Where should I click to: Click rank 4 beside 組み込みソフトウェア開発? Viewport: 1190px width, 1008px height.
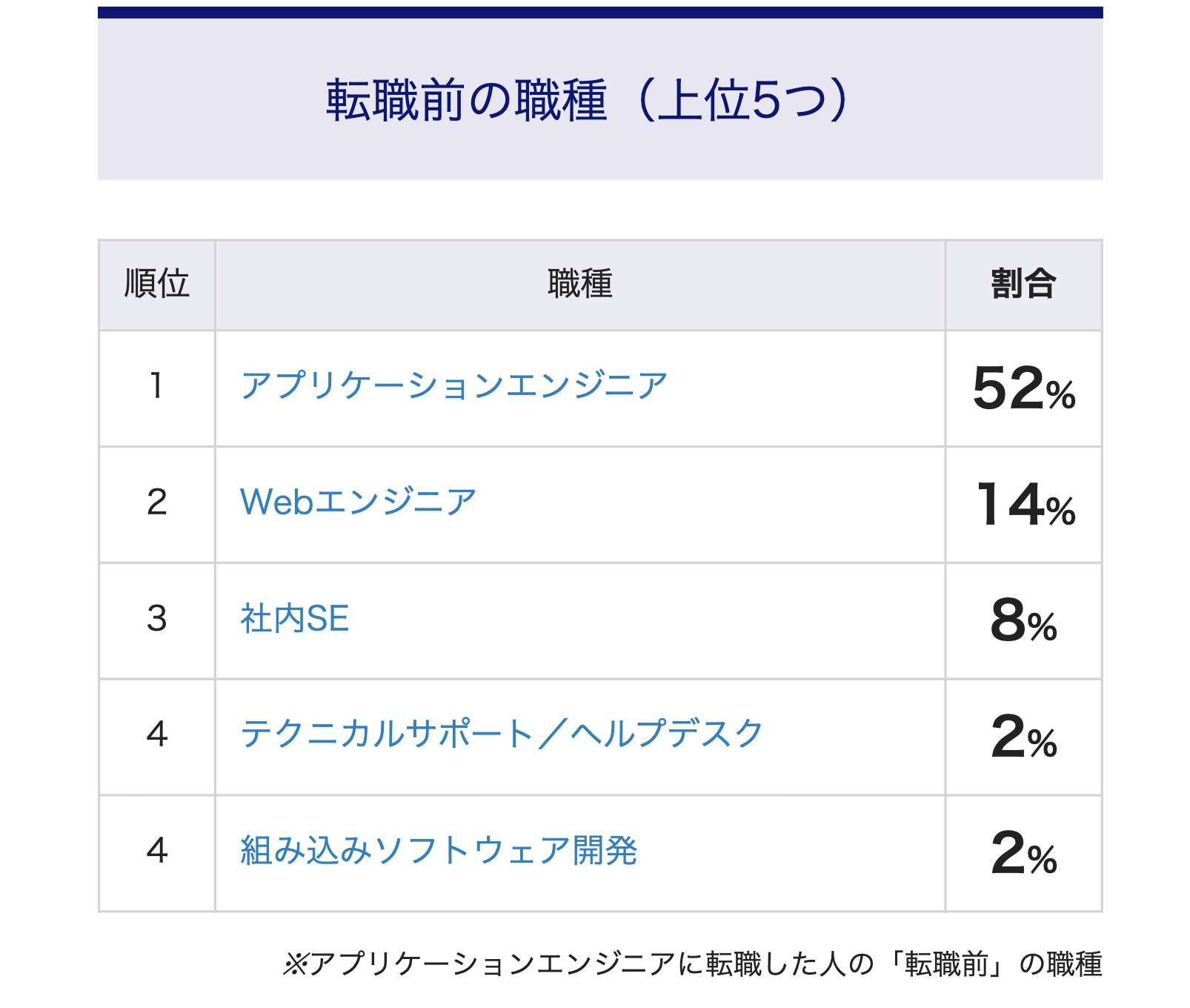pyautogui.click(x=156, y=850)
